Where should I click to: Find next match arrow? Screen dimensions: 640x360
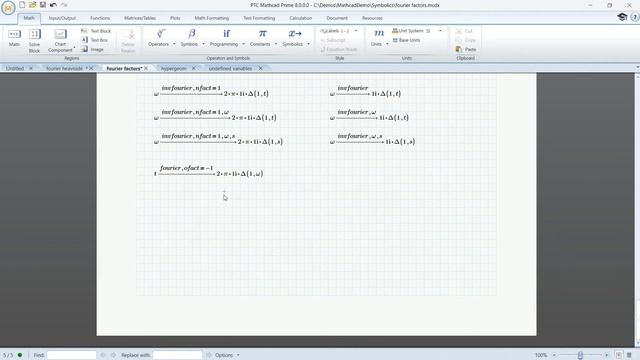click(x=113, y=355)
